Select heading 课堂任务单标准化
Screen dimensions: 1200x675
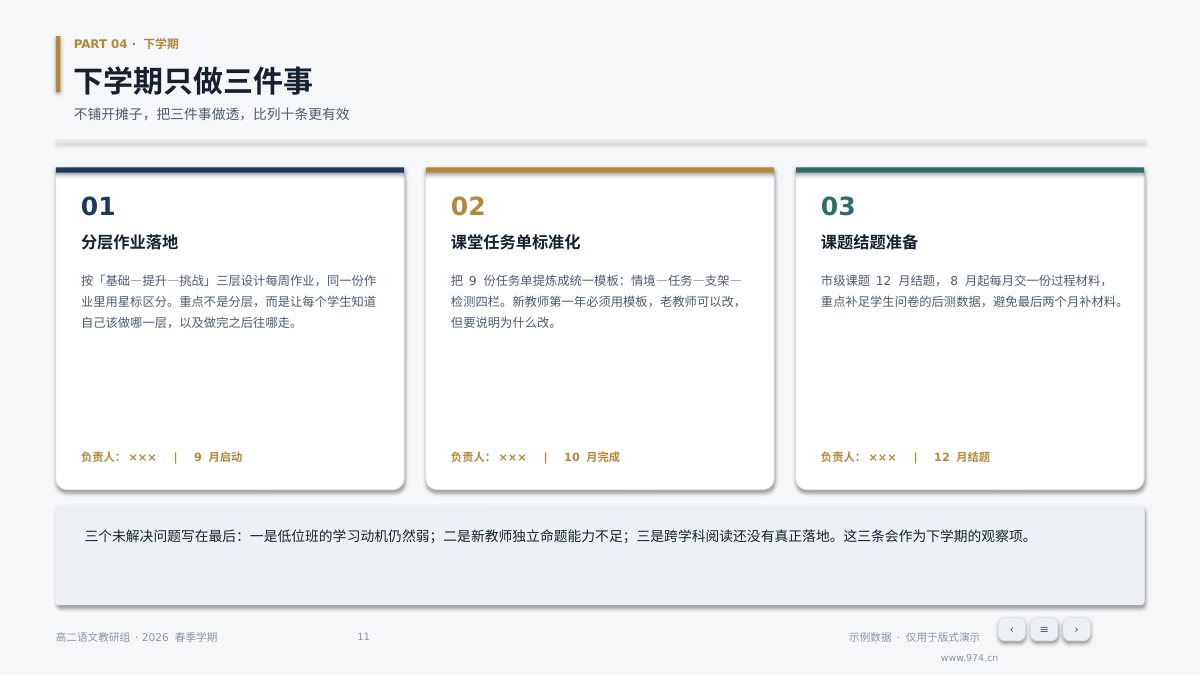click(515, 242)
